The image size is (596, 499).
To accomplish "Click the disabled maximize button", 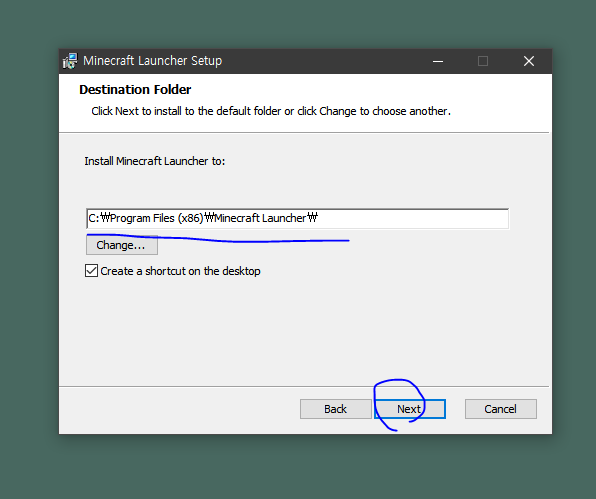I will [x=483, y=61].
